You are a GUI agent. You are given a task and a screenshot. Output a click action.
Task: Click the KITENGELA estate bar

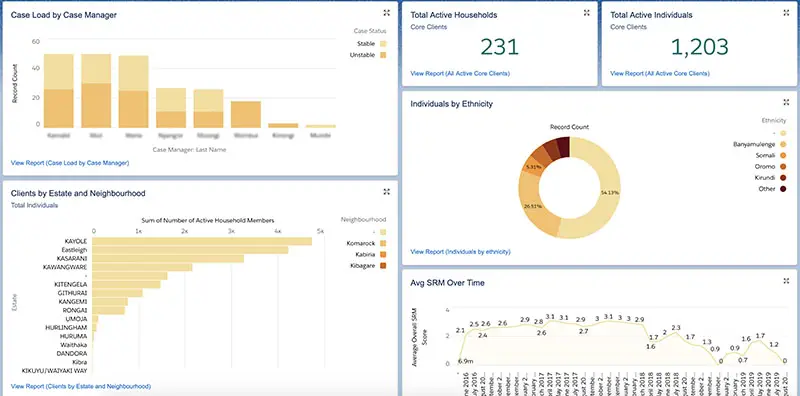(x=126, y=285)
